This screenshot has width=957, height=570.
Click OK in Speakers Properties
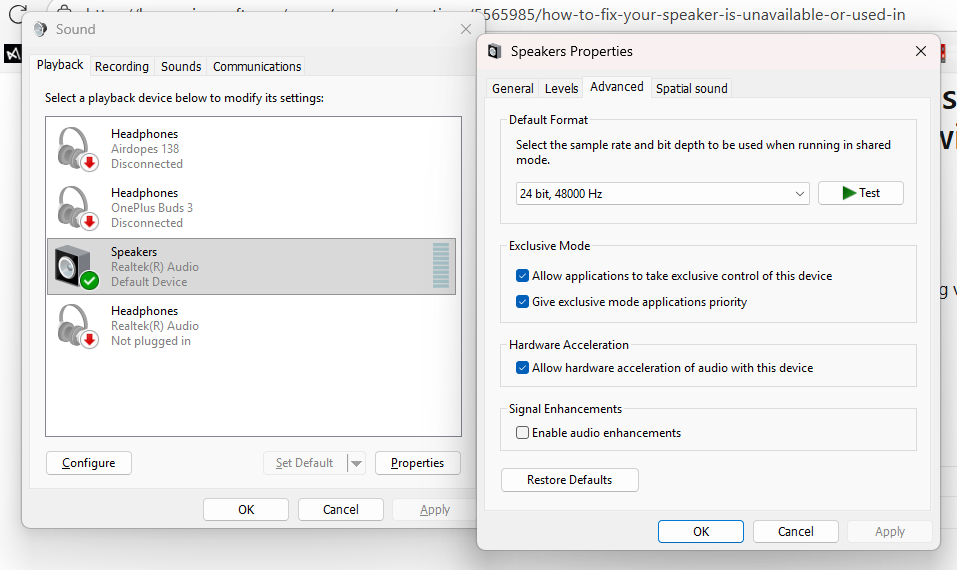coord(701,532)
